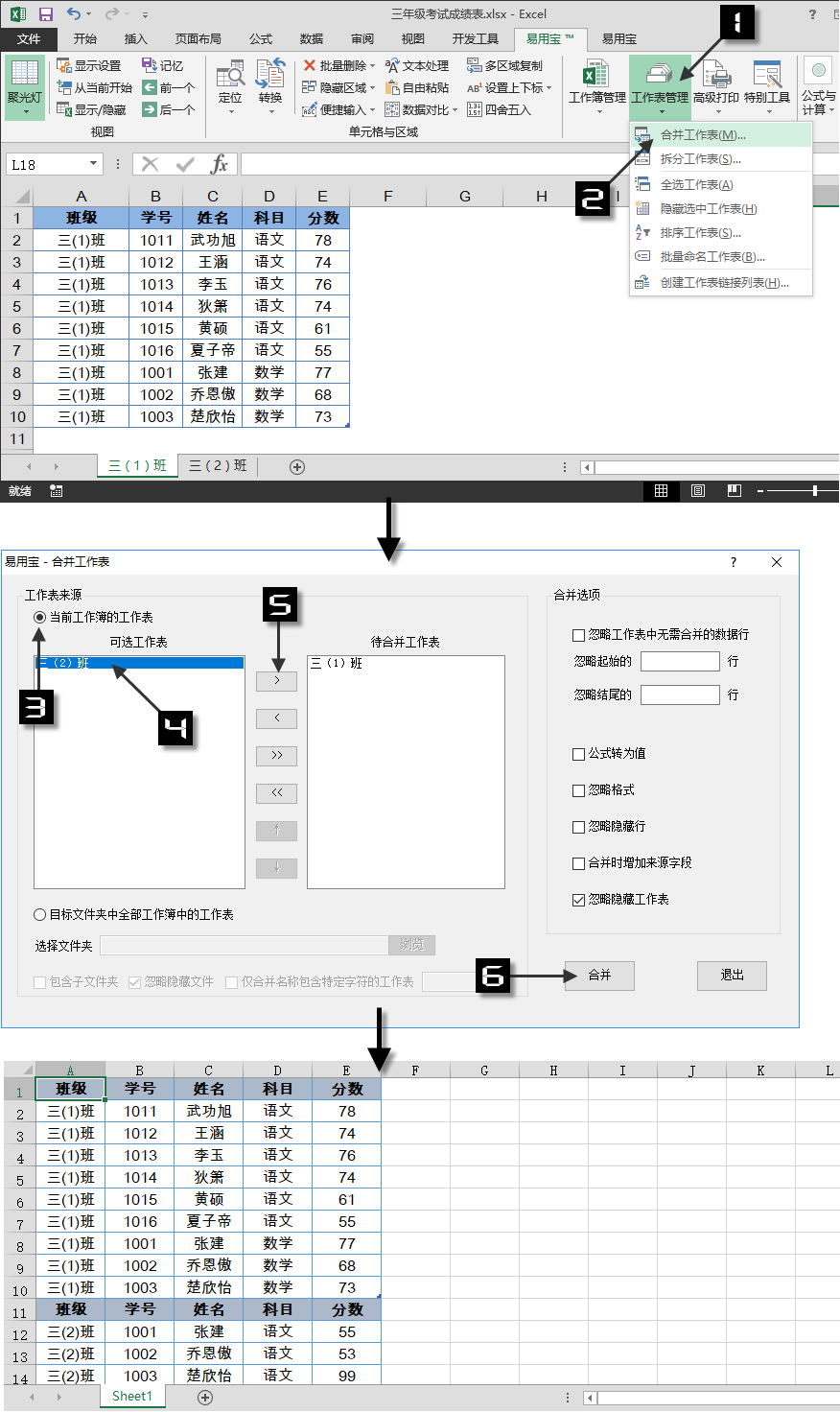Choose 创建工作表链接列表 from the menu

[x=721, y=283]
